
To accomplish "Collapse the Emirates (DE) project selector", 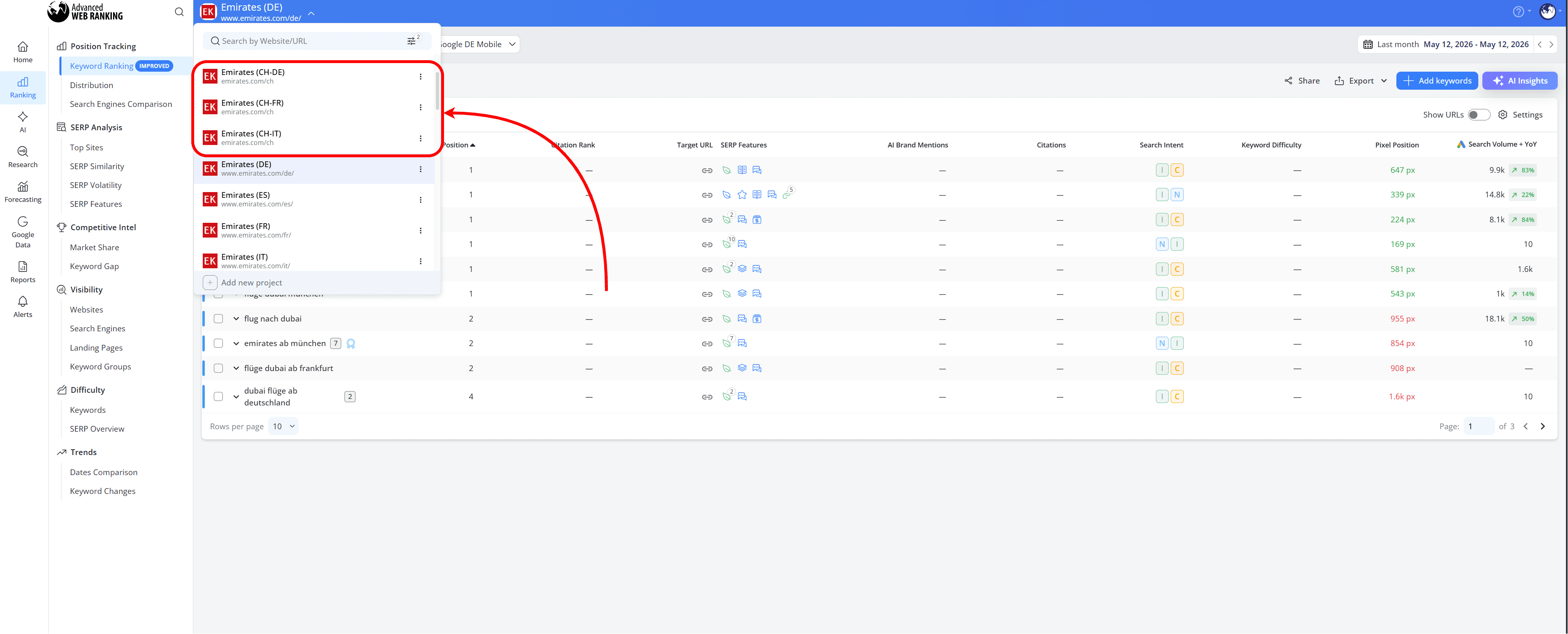I will tap(311, 13).
